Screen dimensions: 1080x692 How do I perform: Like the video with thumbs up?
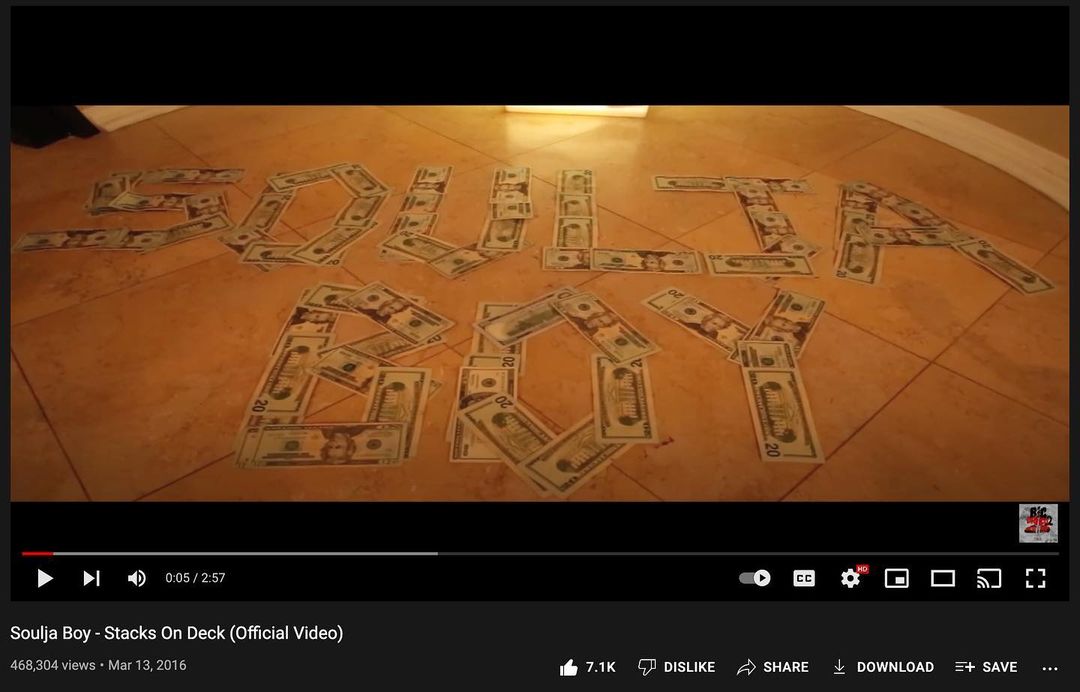[588, 667]
